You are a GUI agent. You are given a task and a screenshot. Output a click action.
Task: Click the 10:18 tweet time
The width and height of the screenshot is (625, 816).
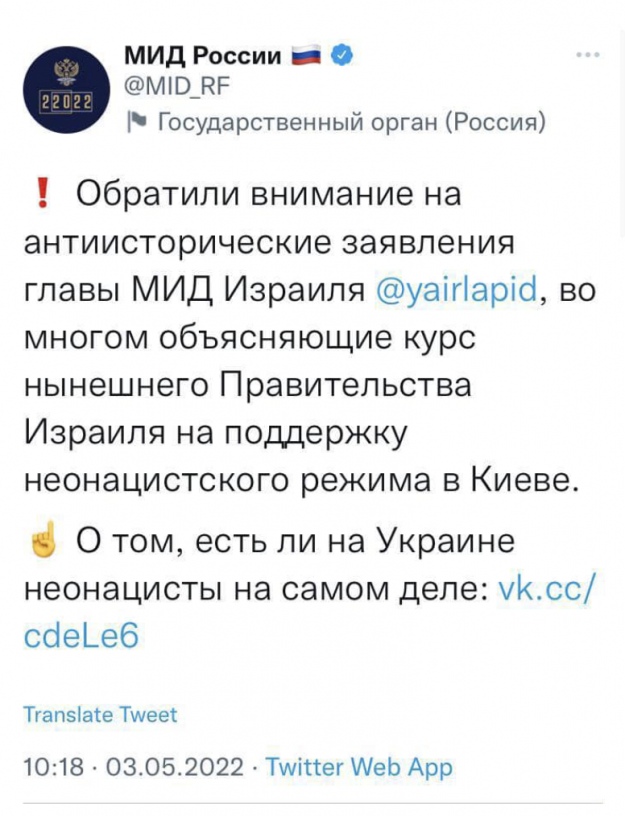tap(46, 767)
